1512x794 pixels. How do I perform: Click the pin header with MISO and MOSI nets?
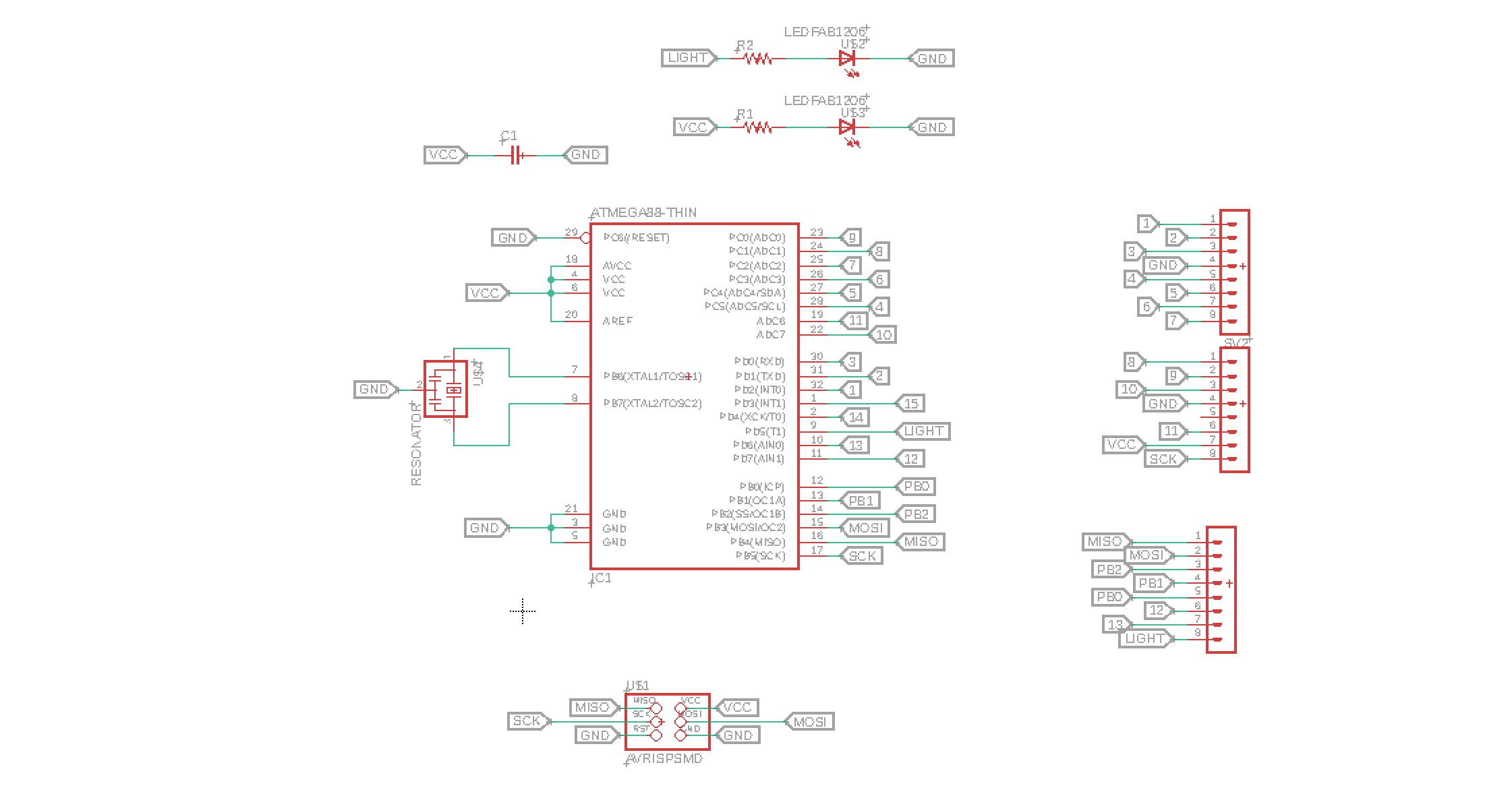[x=1221, y=589]
